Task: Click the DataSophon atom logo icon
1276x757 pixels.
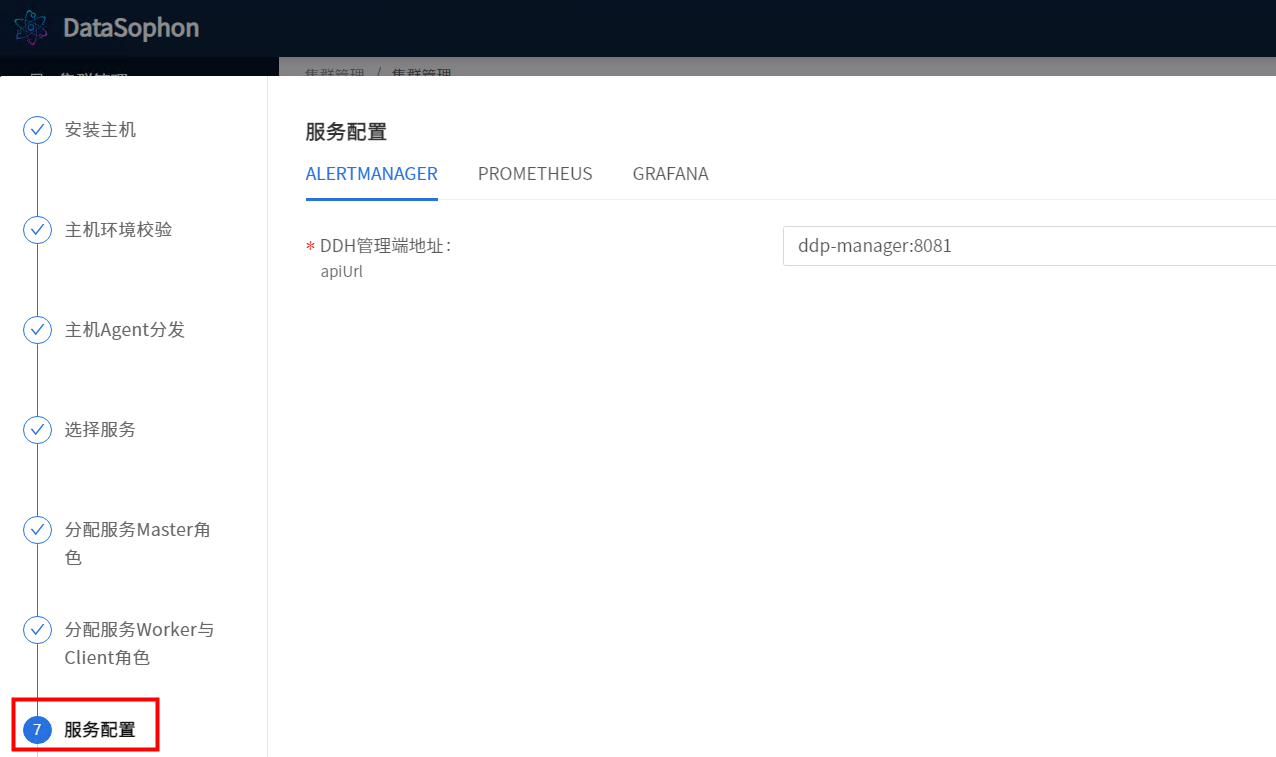Action: 31,28
